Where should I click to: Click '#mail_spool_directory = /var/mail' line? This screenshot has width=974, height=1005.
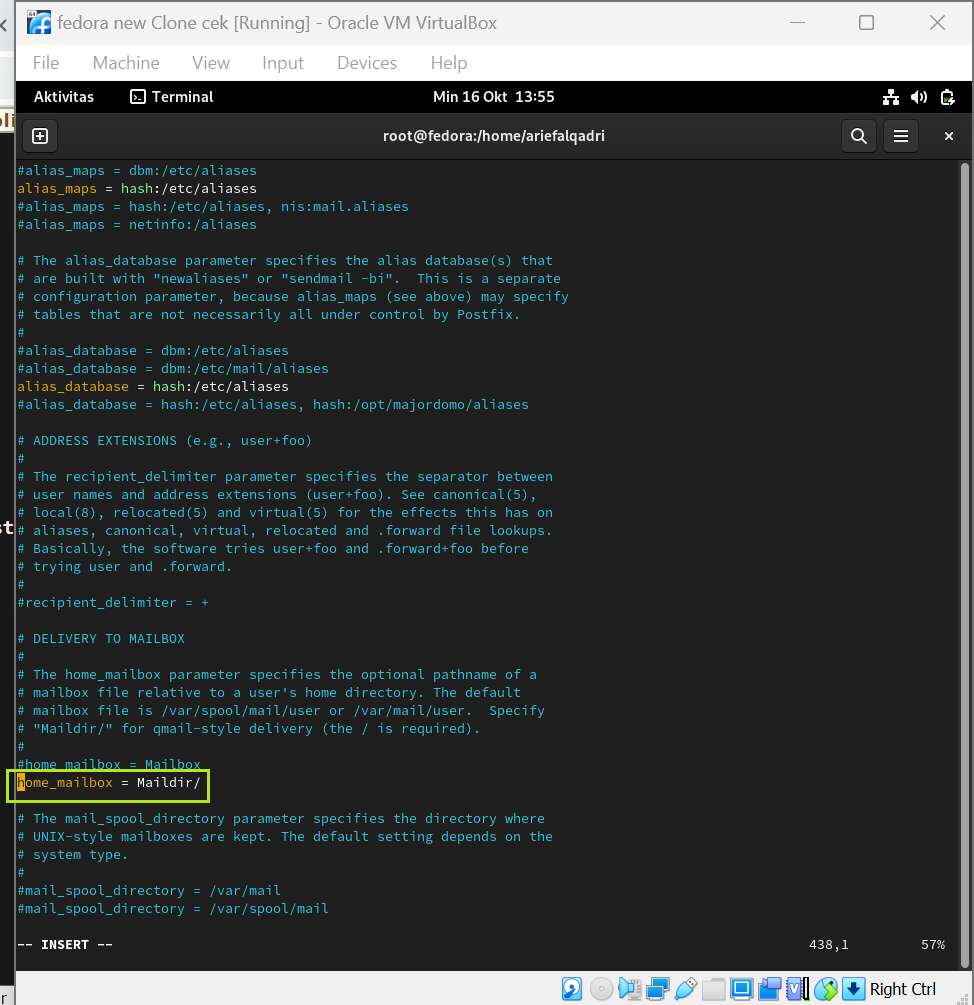[x=149, y=891]
